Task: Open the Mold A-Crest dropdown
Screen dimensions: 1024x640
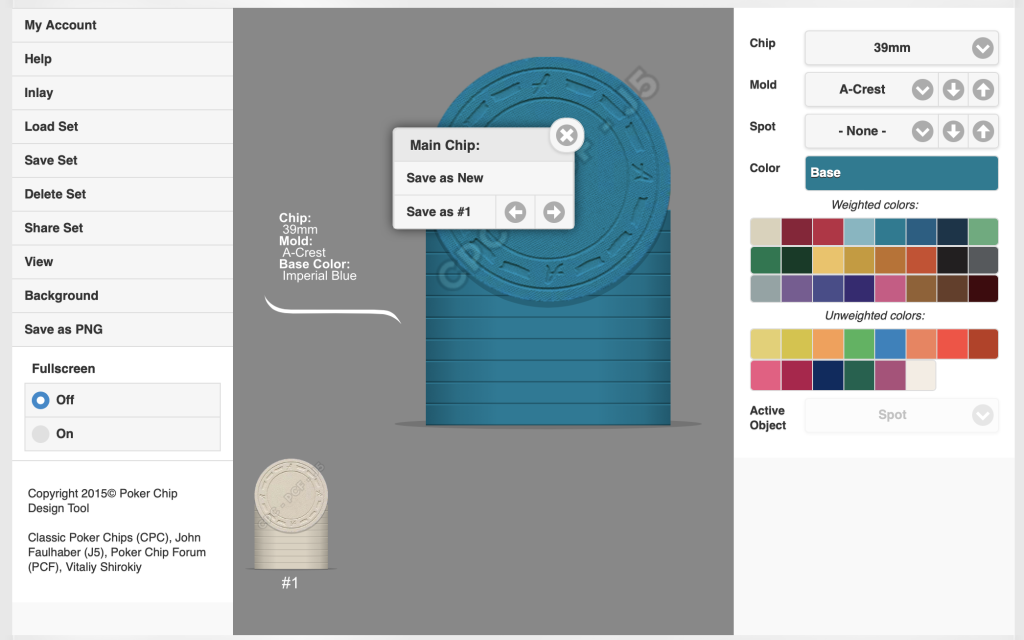Action: coord(872,89)
